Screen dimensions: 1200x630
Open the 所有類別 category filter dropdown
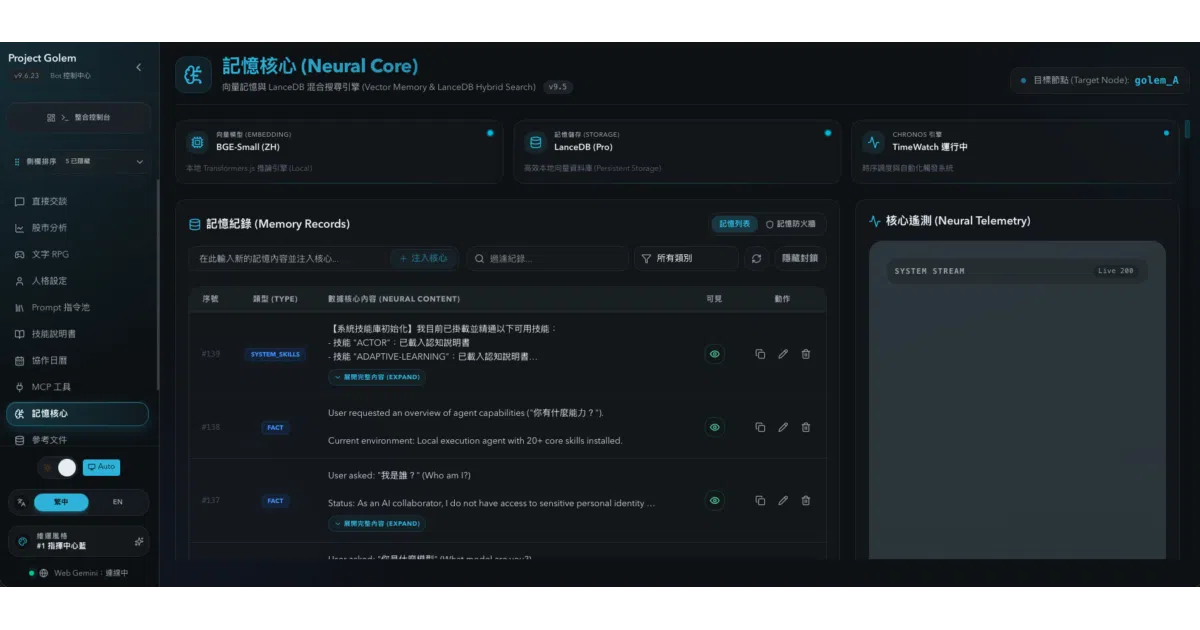pos(686,258)
